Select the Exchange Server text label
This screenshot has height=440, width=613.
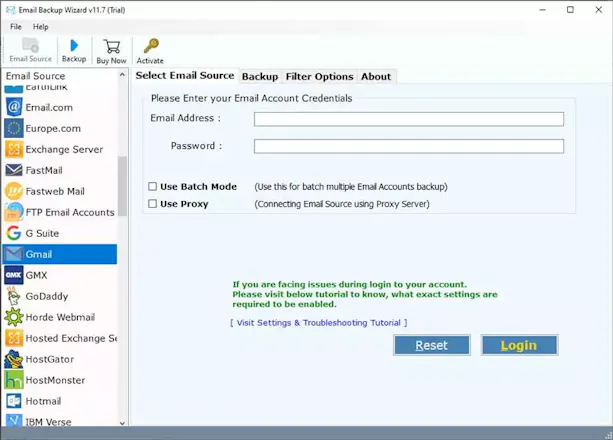pos(65,149)
